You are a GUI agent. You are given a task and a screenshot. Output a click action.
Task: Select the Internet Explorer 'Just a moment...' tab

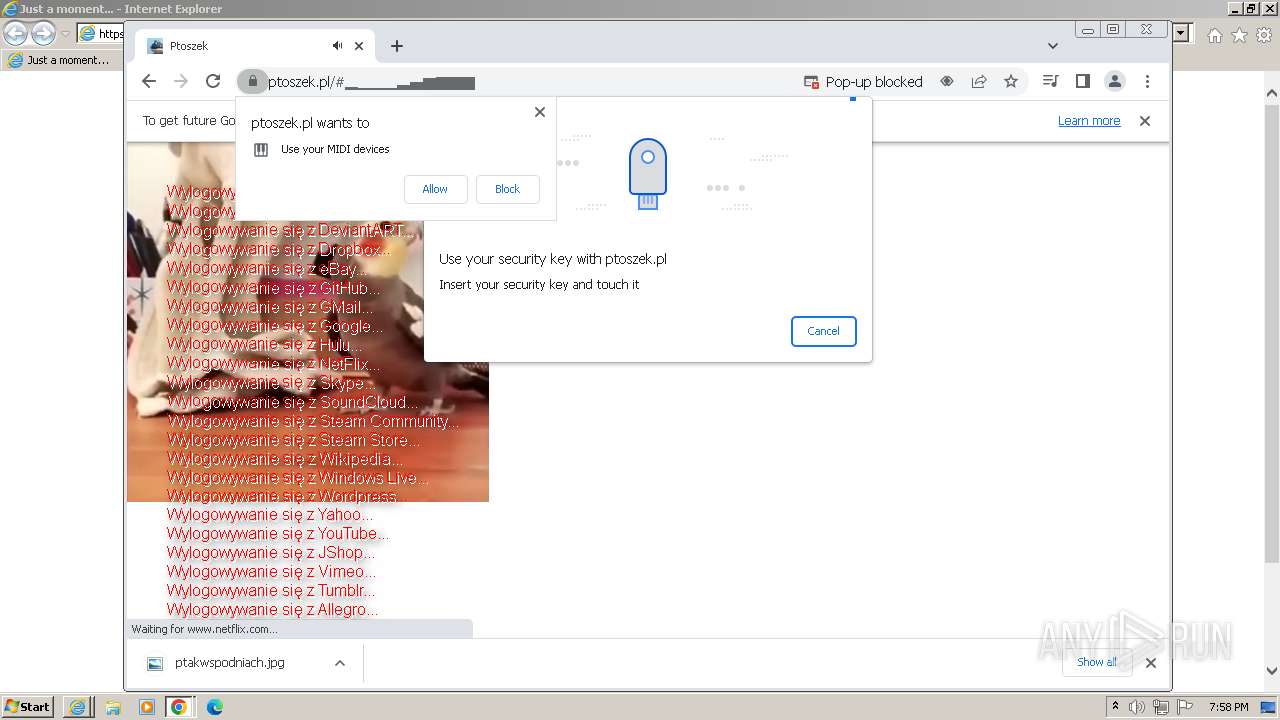[60, 60]
